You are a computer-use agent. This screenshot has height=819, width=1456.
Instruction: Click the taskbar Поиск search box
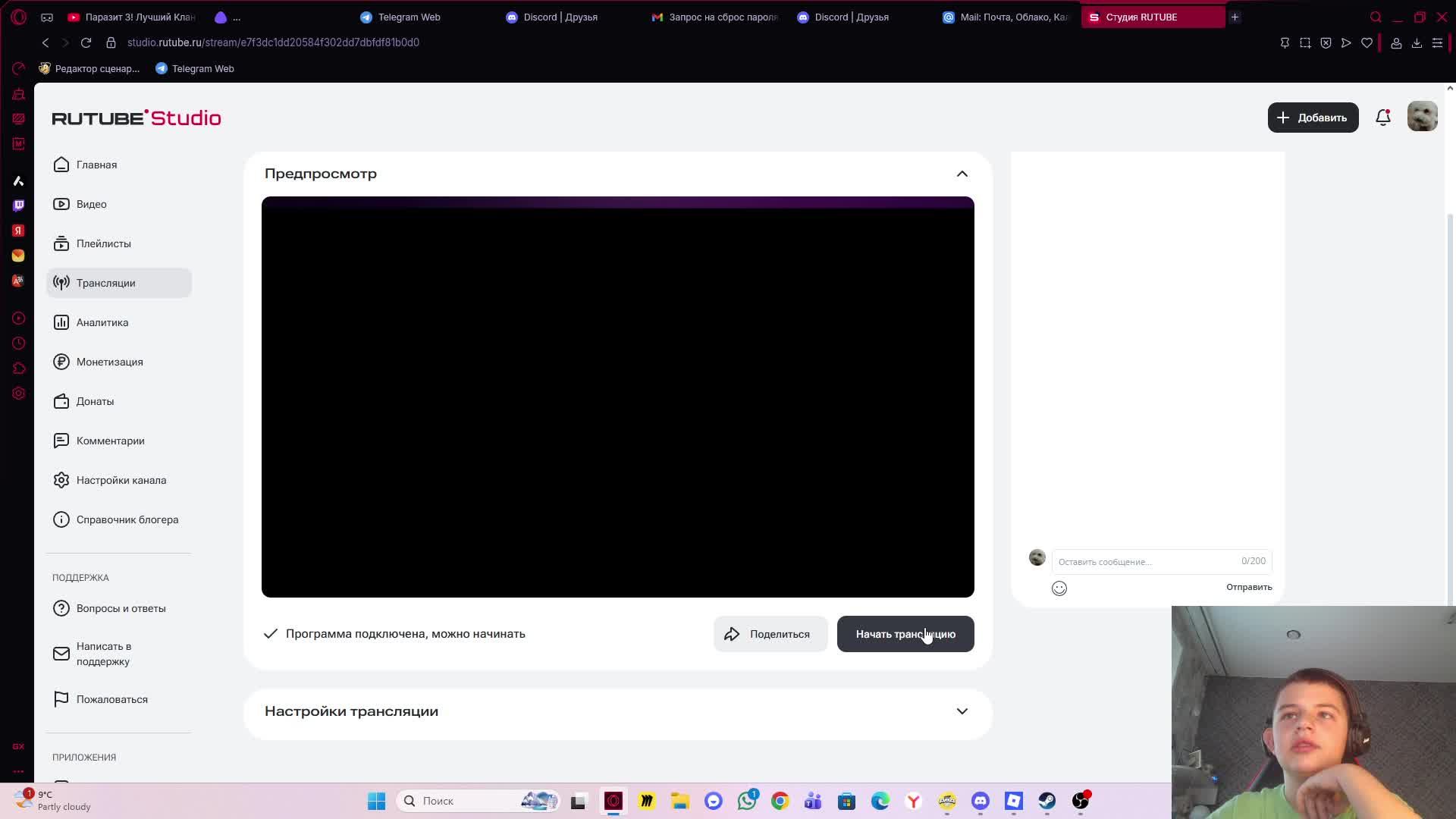coord(478,801)
